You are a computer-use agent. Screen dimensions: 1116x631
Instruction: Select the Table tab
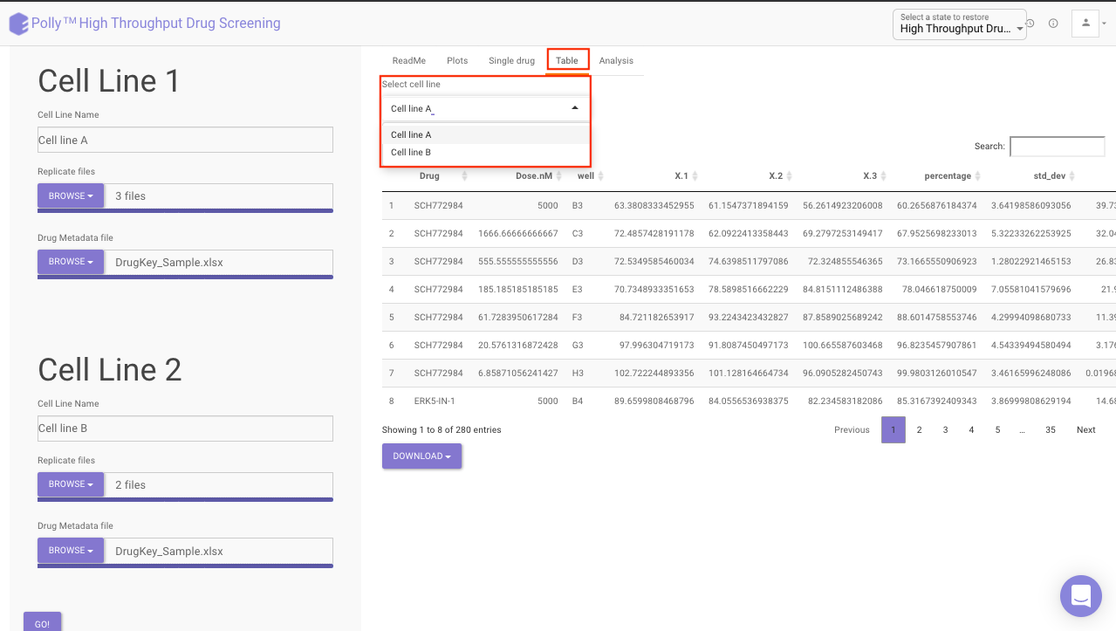click(x=567, y=60)
